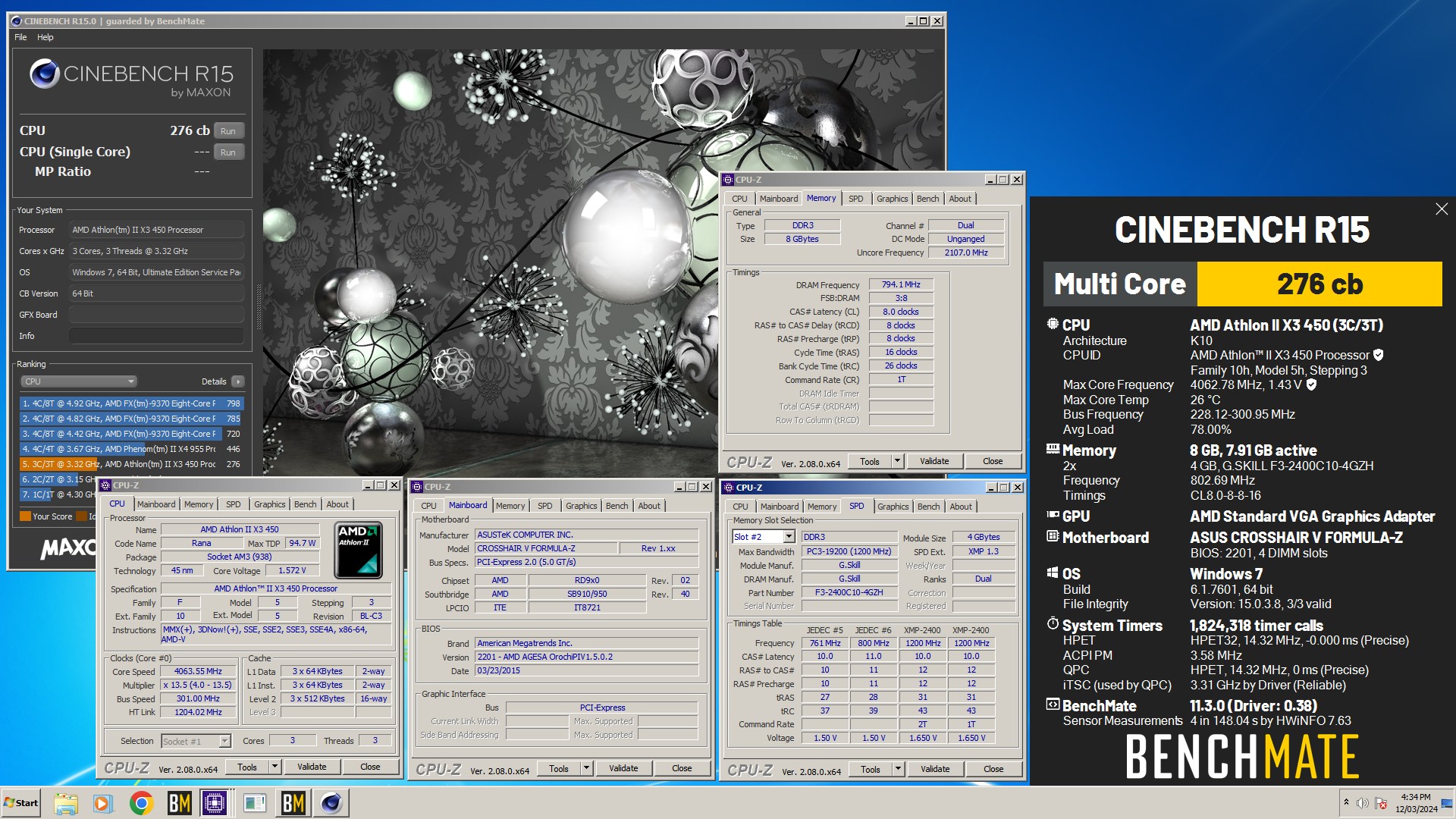Expand Tools arrow in CPU-Z Mainboard window
The height and width of the screenshot is (819, 1456).
coord(586,768)
